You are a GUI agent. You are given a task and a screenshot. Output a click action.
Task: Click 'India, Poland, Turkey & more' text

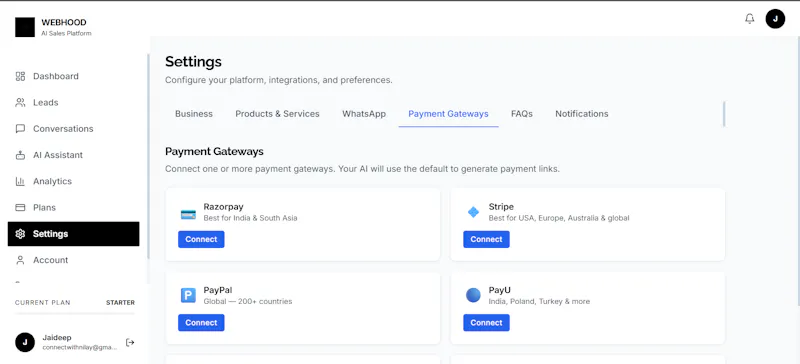539,301
